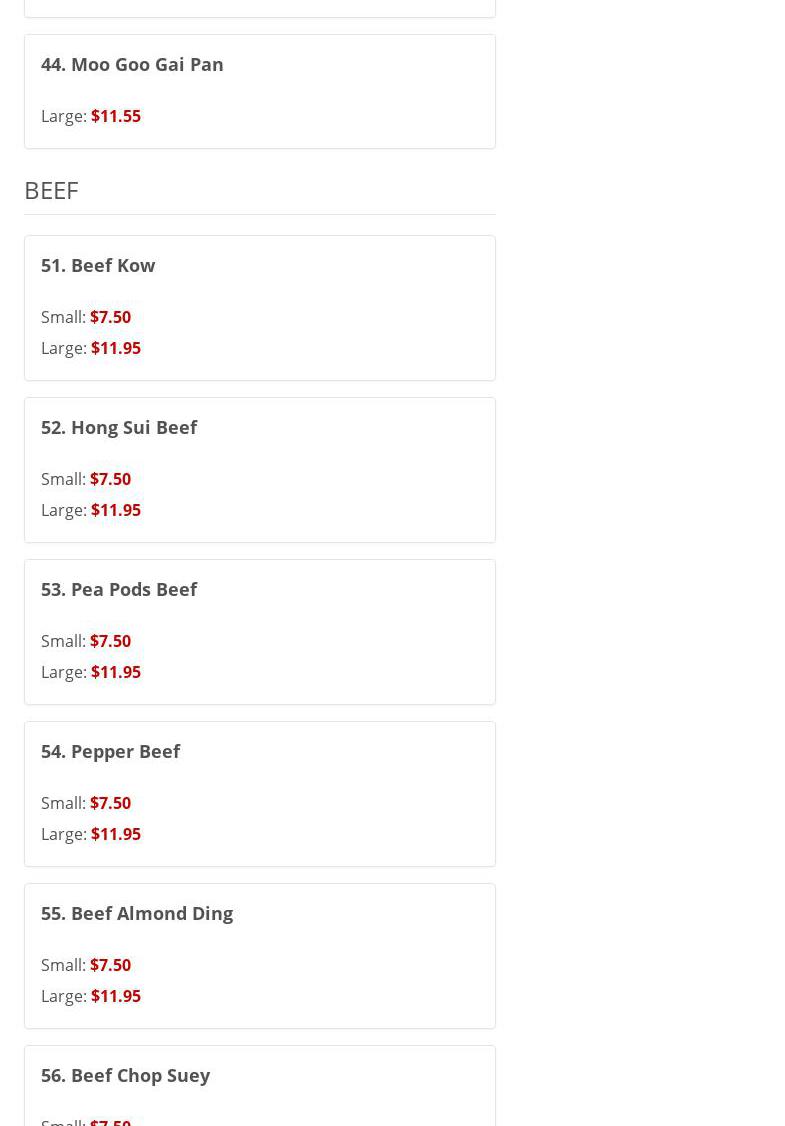
Task: Pick Pea Pods Beef large $11.95 price
Action: pyautogui.click(x=115, y=672)
